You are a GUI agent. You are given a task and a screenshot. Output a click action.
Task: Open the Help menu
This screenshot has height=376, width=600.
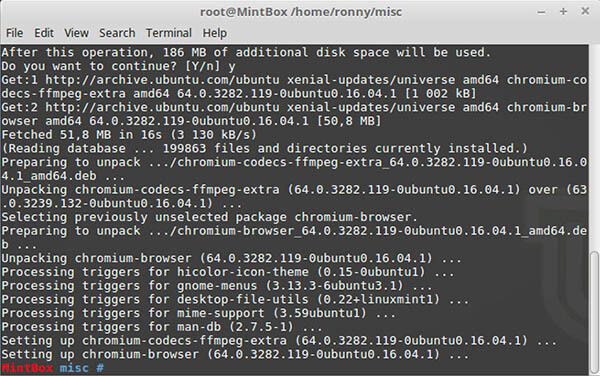pos(215,33)
